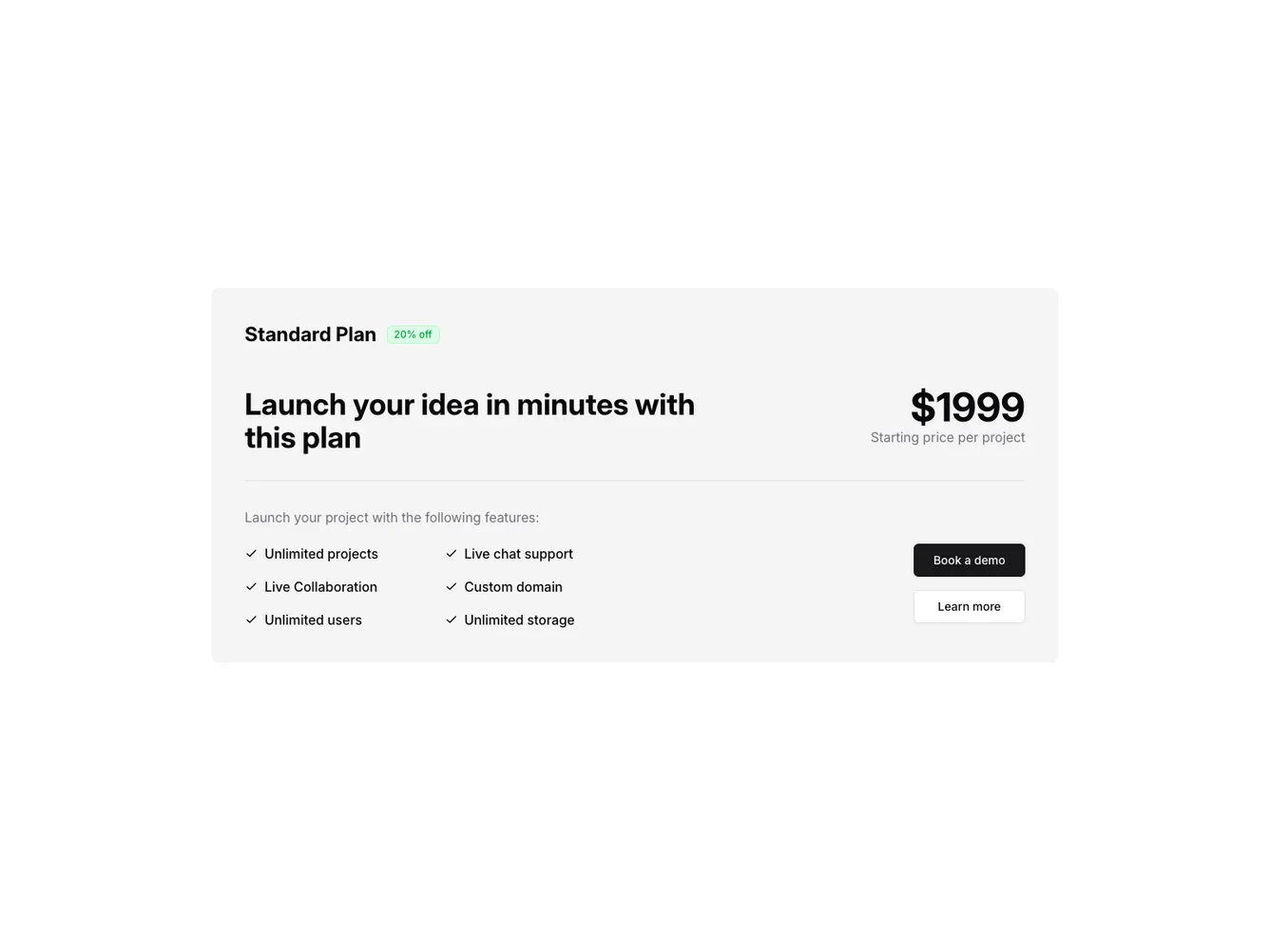Click the checkmark beside Unlimited projects
This screenshot has height=952, width=1270.
point(251,553)
